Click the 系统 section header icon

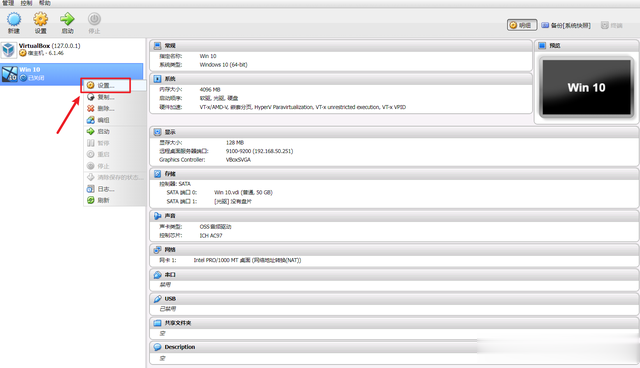click(157, 79)
